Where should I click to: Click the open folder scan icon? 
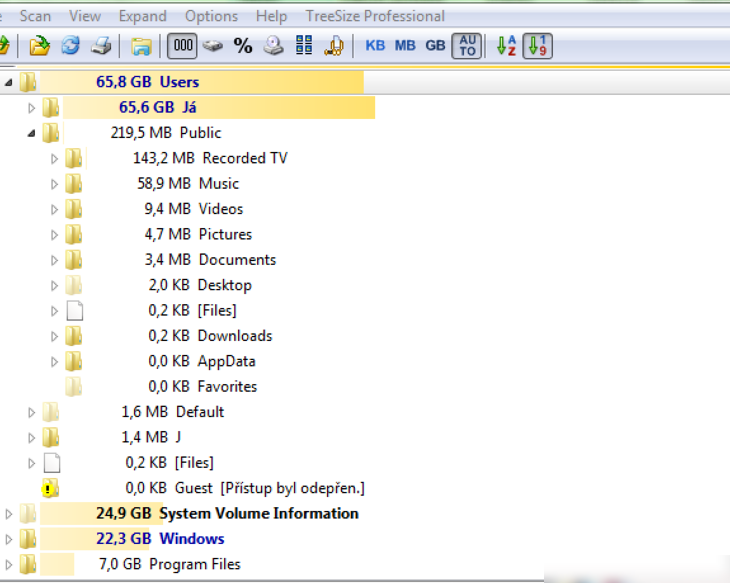[x=40, y=46]
